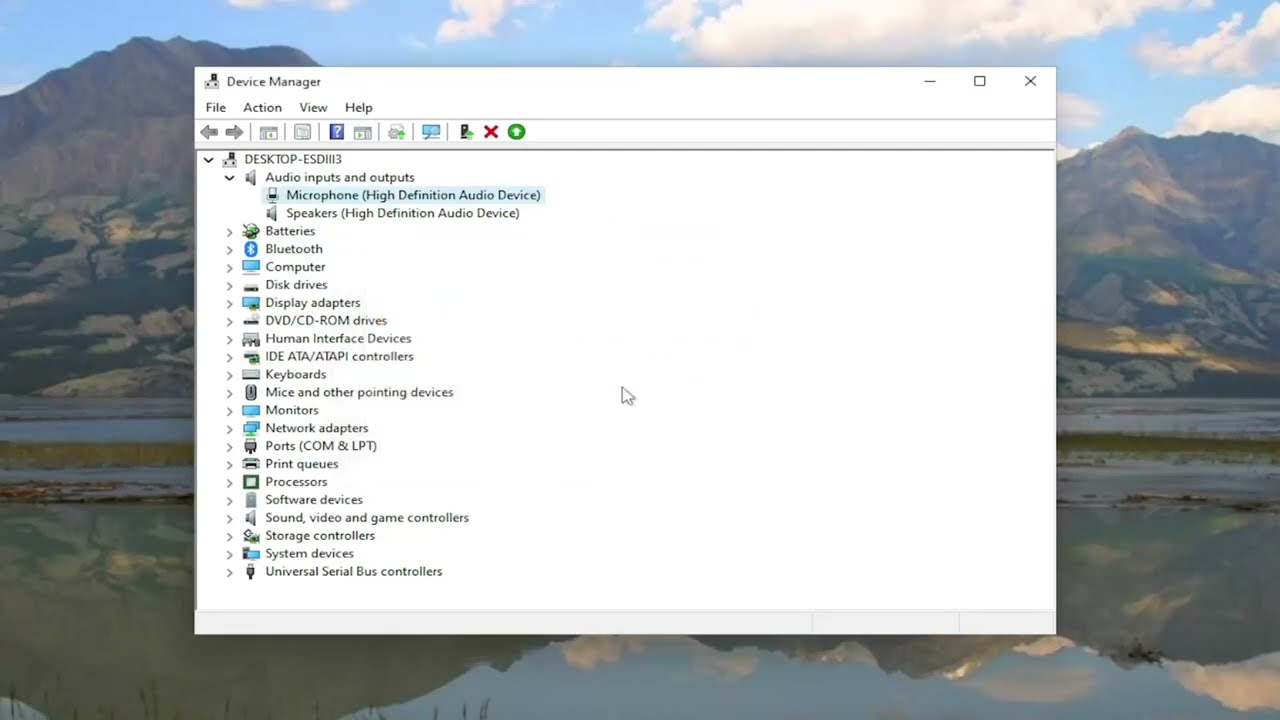This screenshot has height=720, width=1280.
Task: Click the Monitors category icon
Action: [251, 411]
